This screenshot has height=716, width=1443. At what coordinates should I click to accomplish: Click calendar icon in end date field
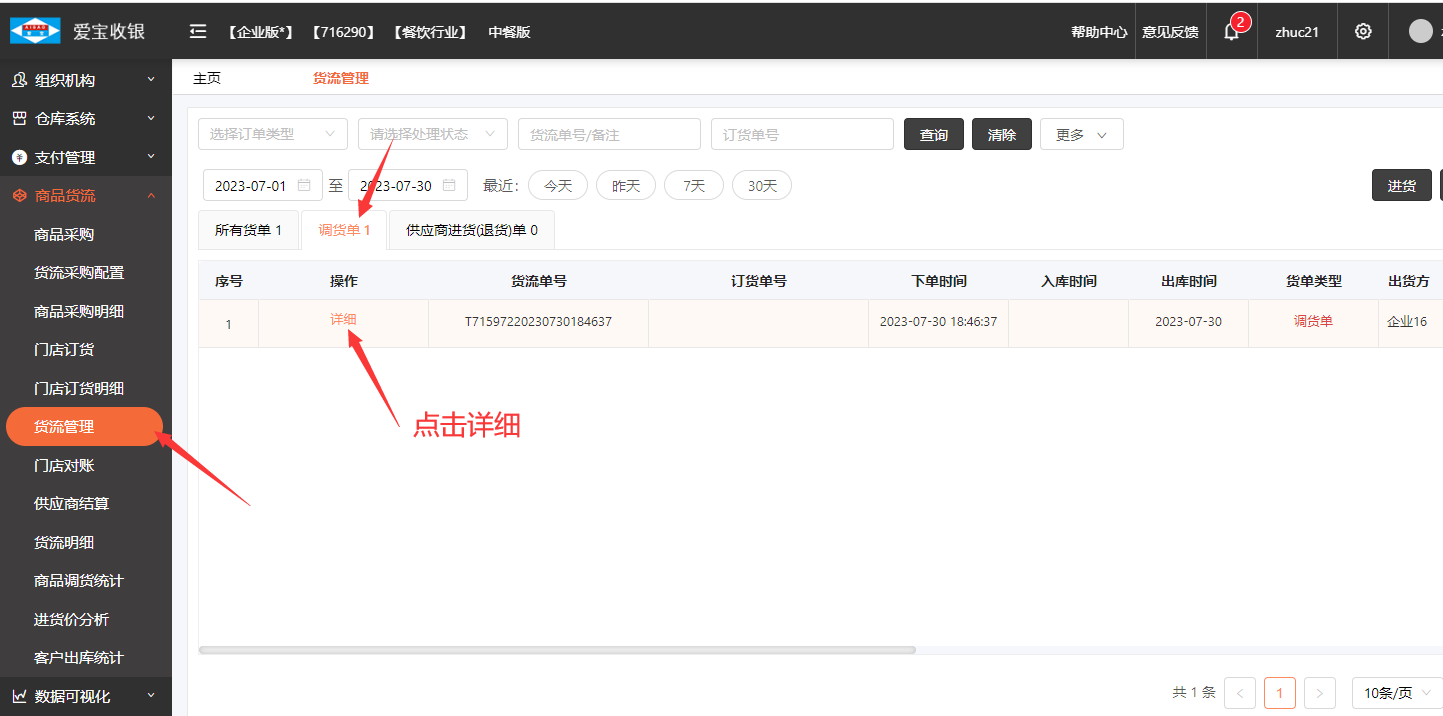[x=449, y=186]
